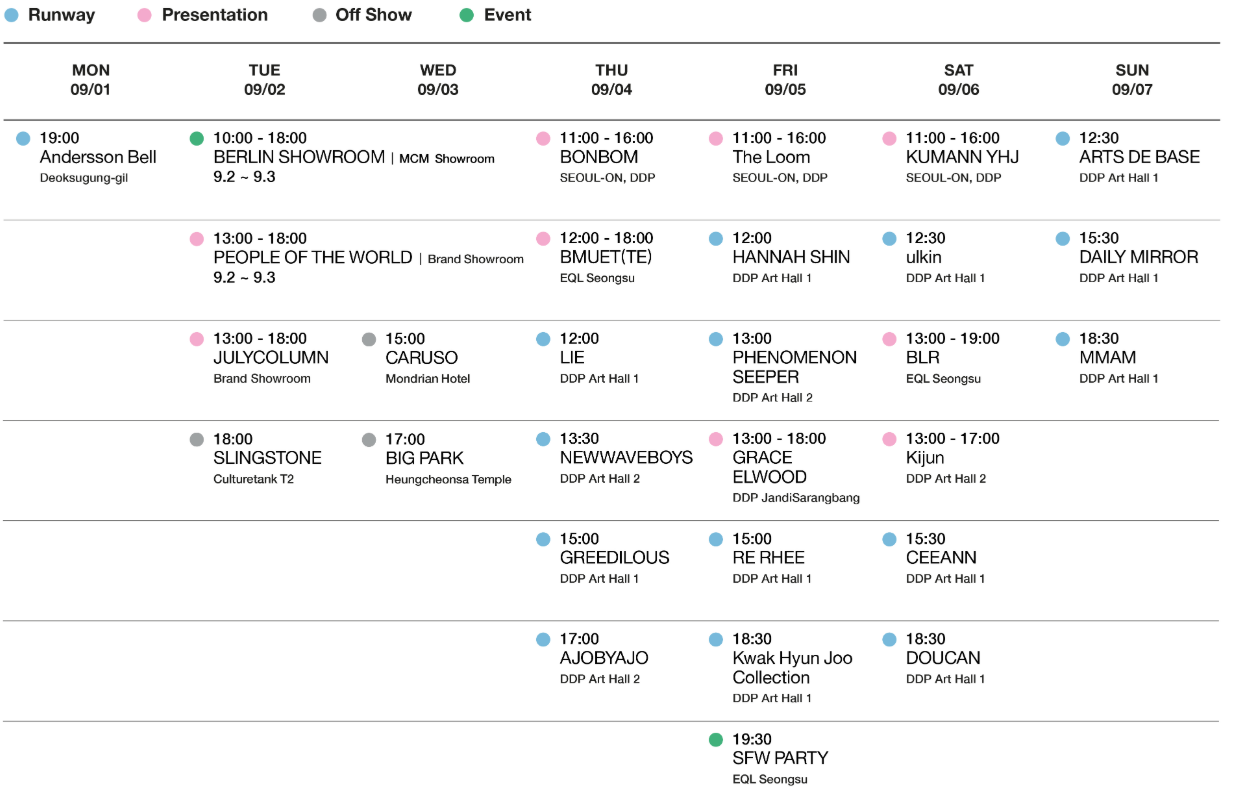Click the blue dot beside AJOBYAJO
This screenshot has height=795, width=1256.
click(x=543, y=639)
